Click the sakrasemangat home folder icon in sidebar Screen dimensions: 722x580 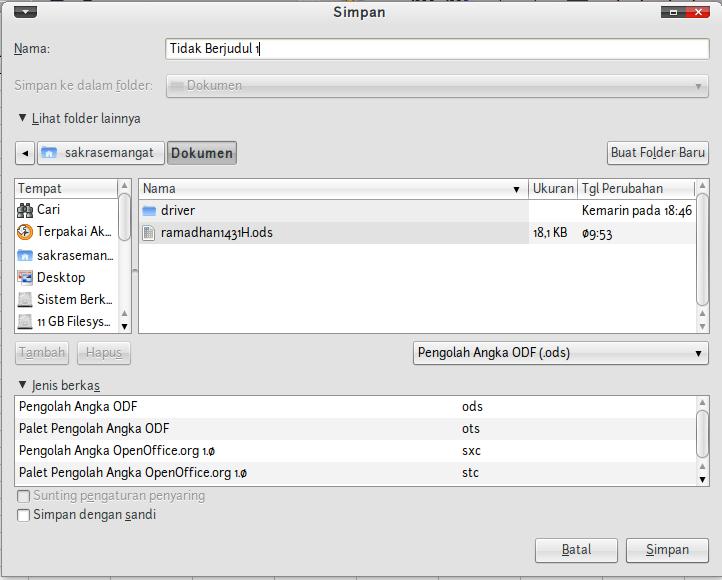(25, 255)
